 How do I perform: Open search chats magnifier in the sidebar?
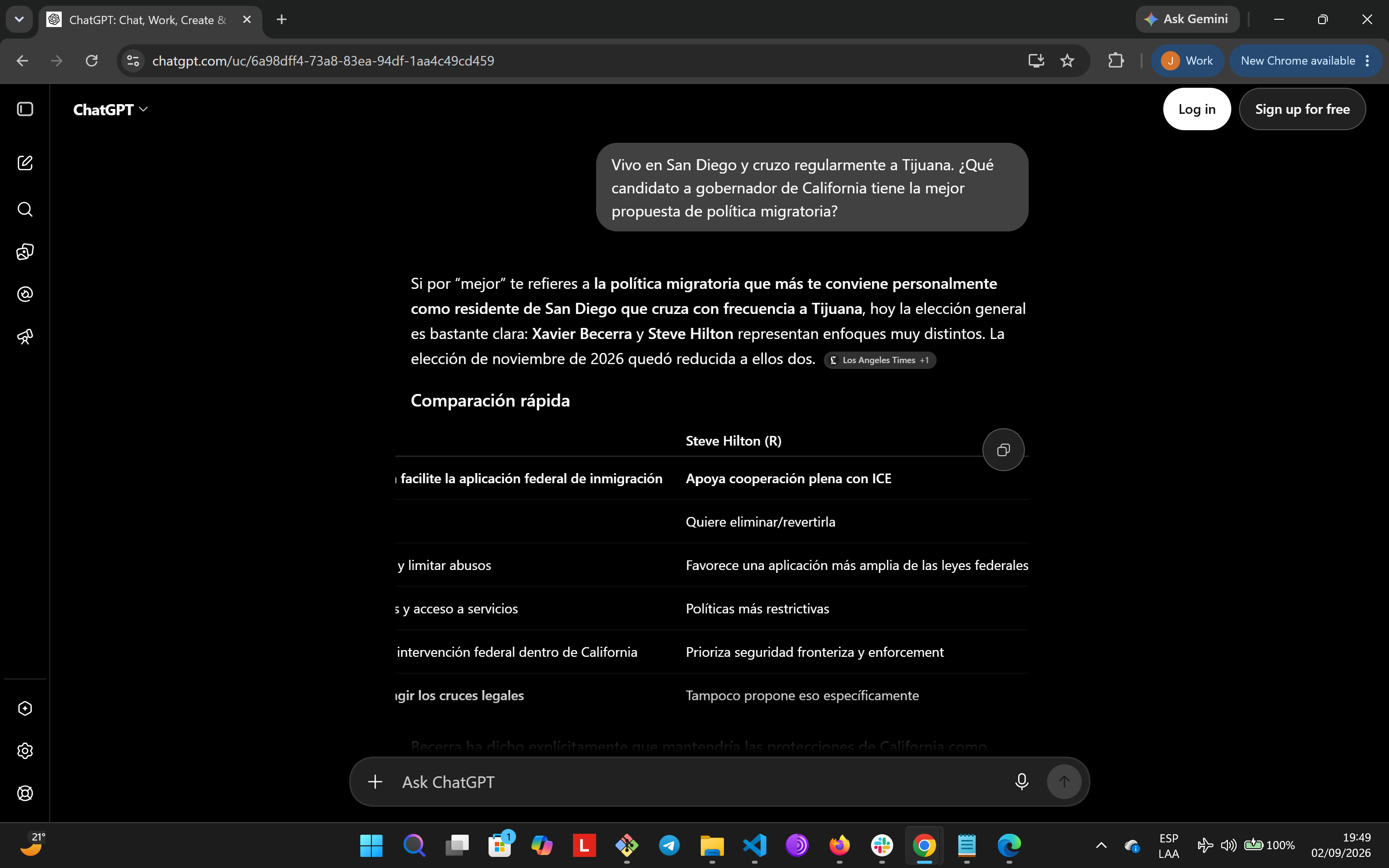[25, 209]
